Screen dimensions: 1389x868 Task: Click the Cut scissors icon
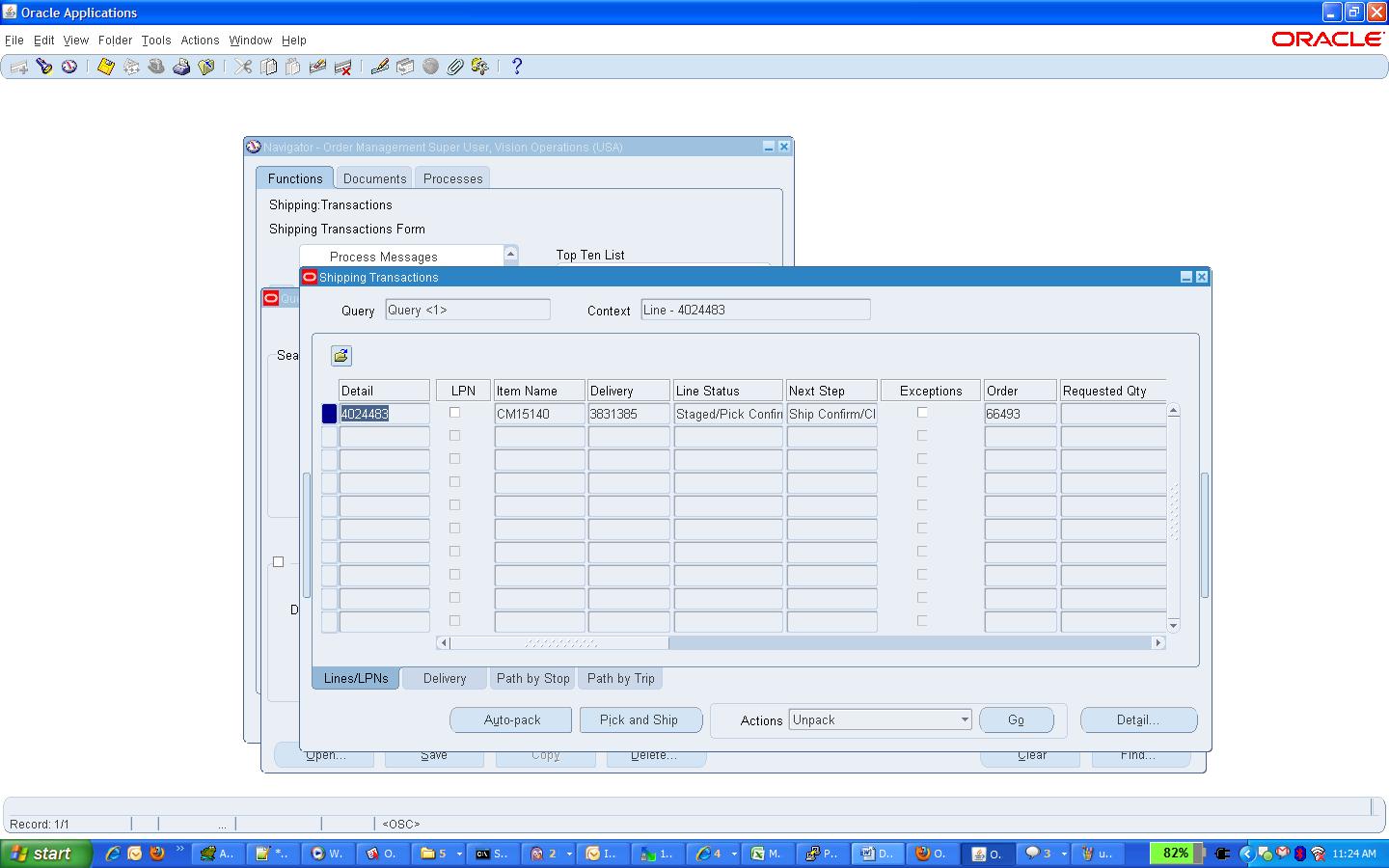[x=243, y=67]
